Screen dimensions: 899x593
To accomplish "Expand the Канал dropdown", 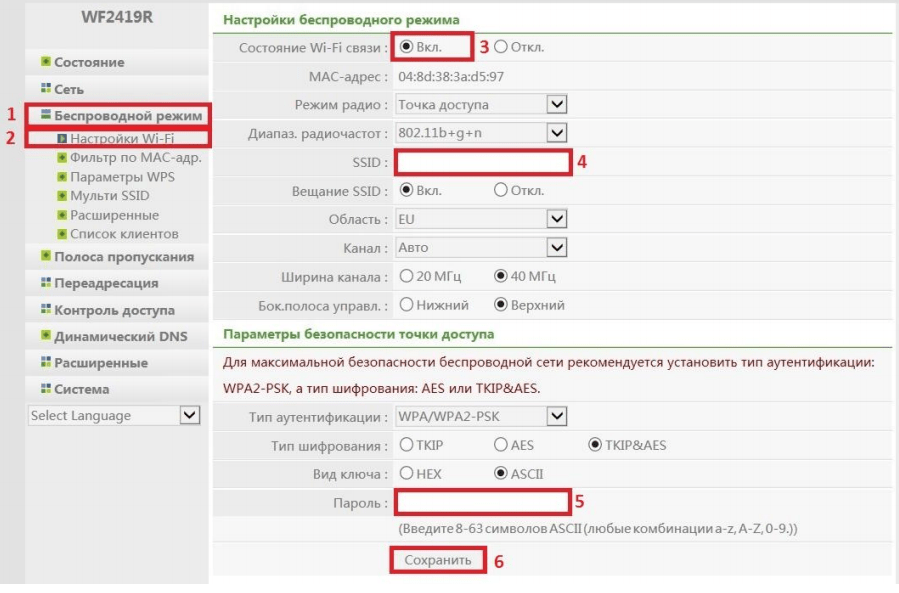I will (x=557, y=246).
